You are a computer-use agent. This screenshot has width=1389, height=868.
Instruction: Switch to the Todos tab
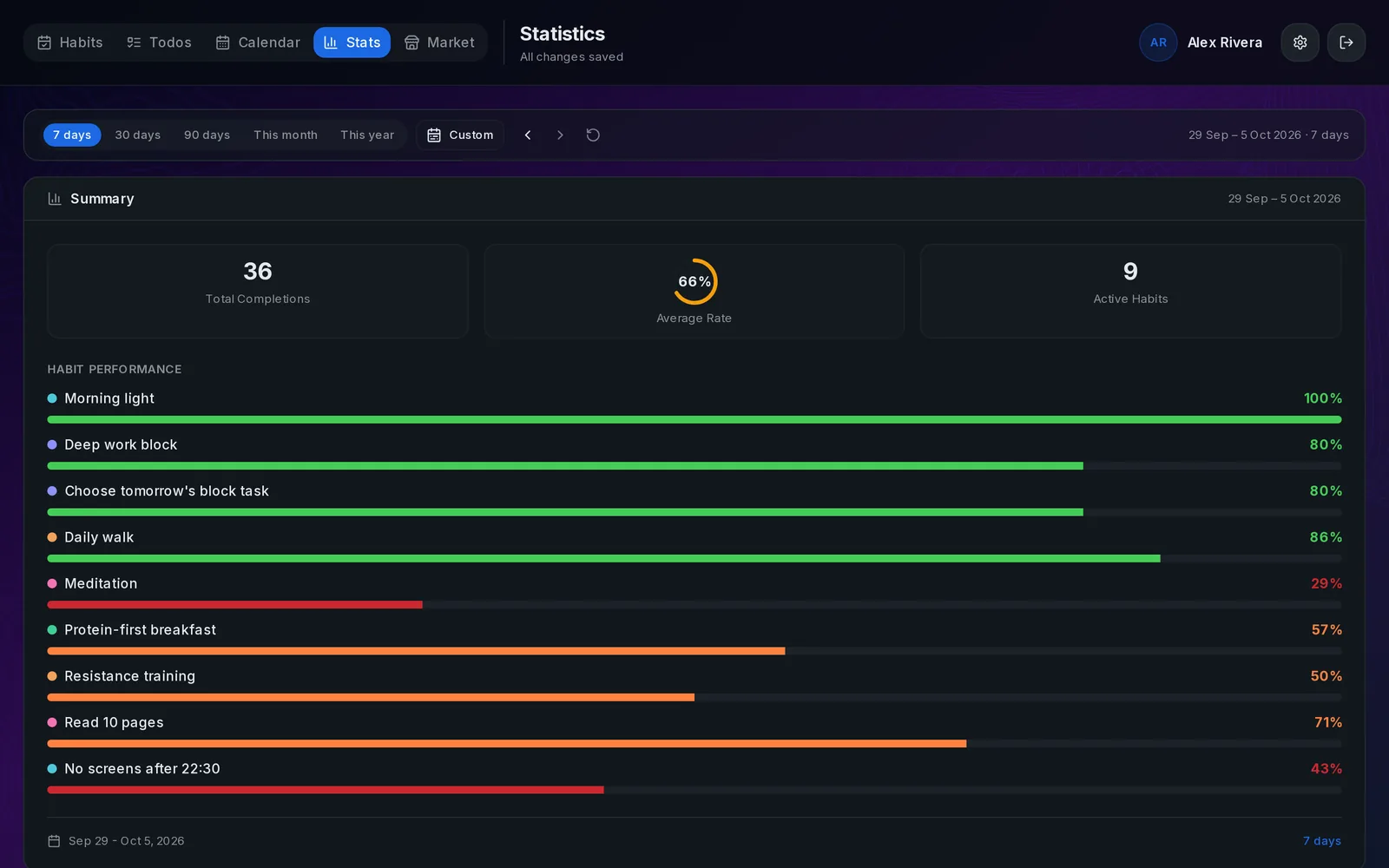159,43
